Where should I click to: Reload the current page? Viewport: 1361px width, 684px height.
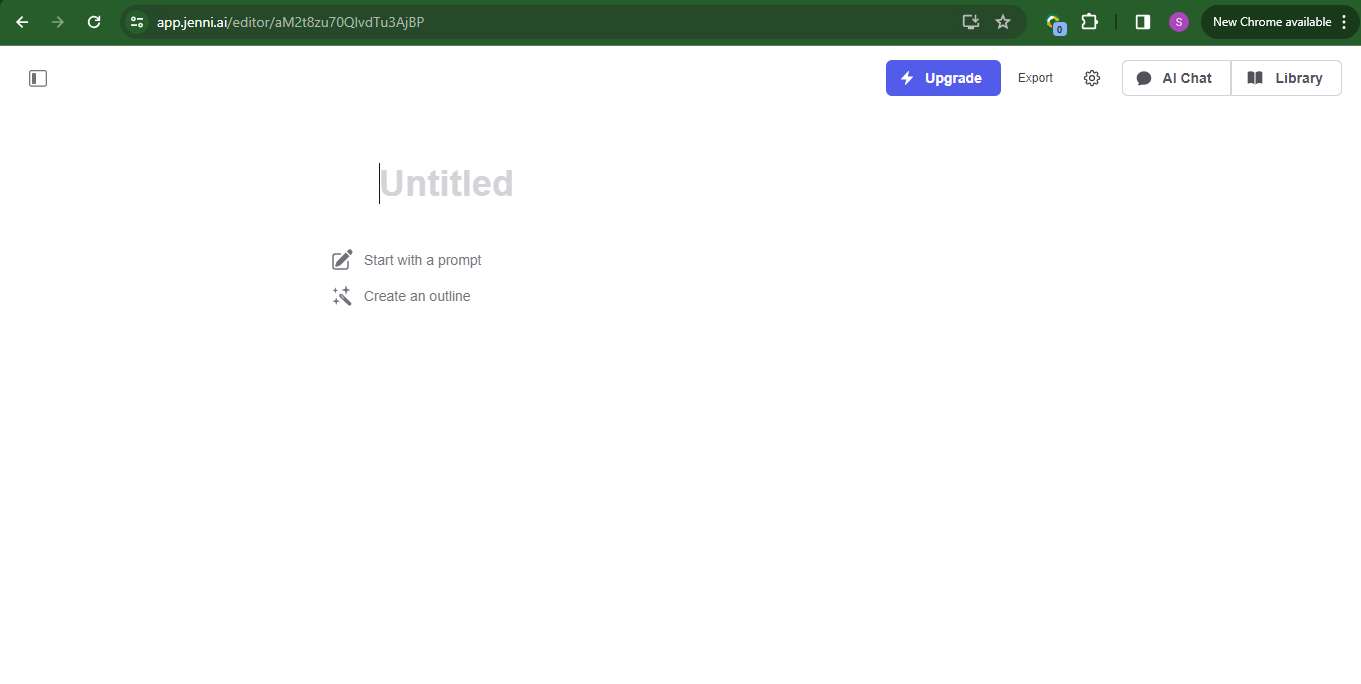[x=94, y=22]
